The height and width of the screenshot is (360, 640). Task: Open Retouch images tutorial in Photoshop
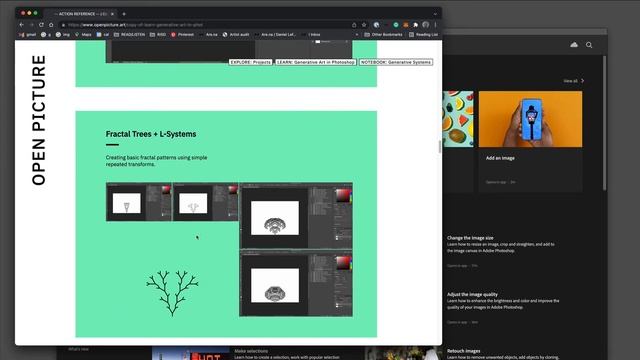click(463, 351)
